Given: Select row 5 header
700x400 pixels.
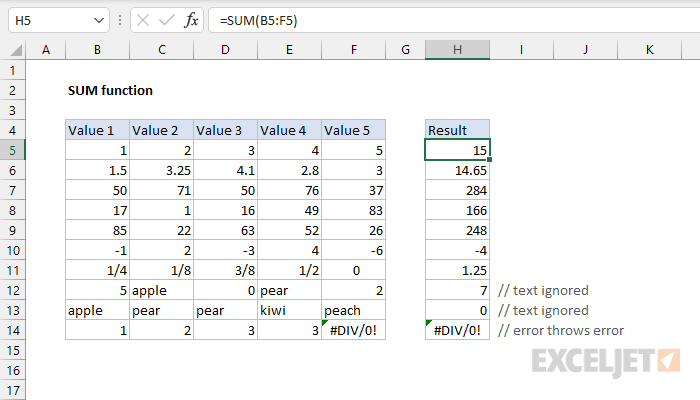Looking at the screenshot, I should click(x=12, y=150).
